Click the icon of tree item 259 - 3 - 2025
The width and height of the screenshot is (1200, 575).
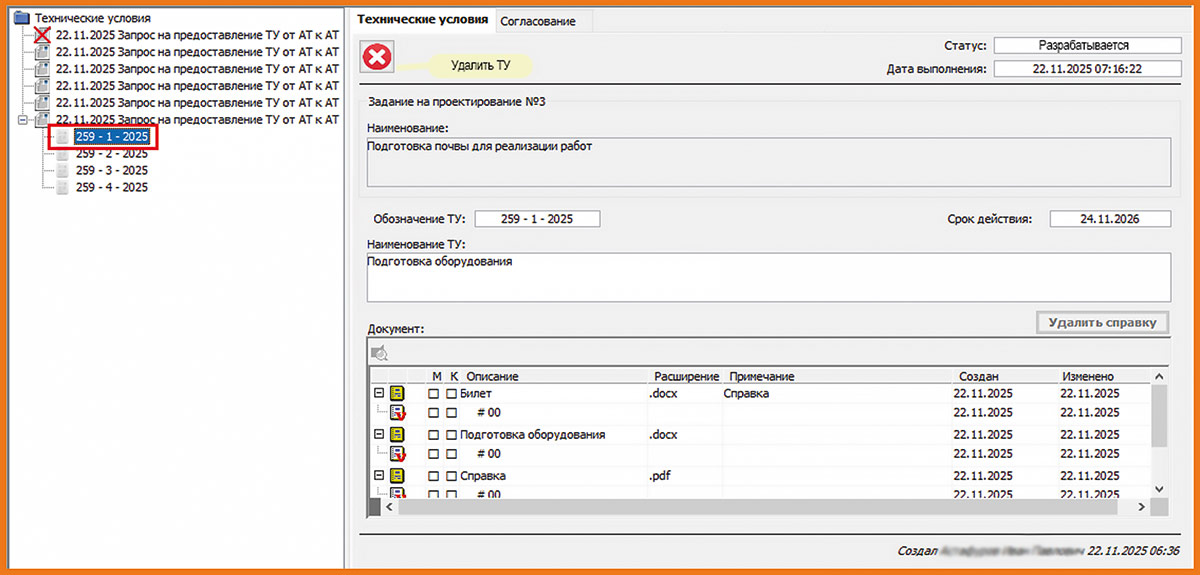click(62, 171)
